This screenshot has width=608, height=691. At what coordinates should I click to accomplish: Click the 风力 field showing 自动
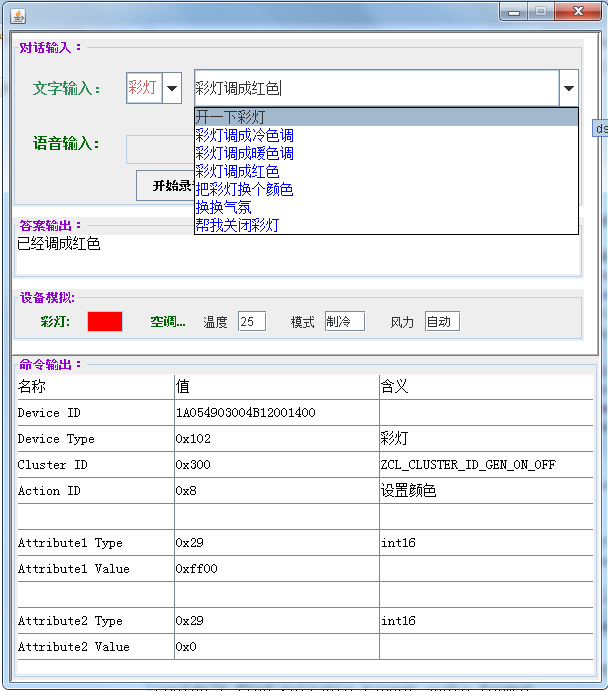coord(442,321)
